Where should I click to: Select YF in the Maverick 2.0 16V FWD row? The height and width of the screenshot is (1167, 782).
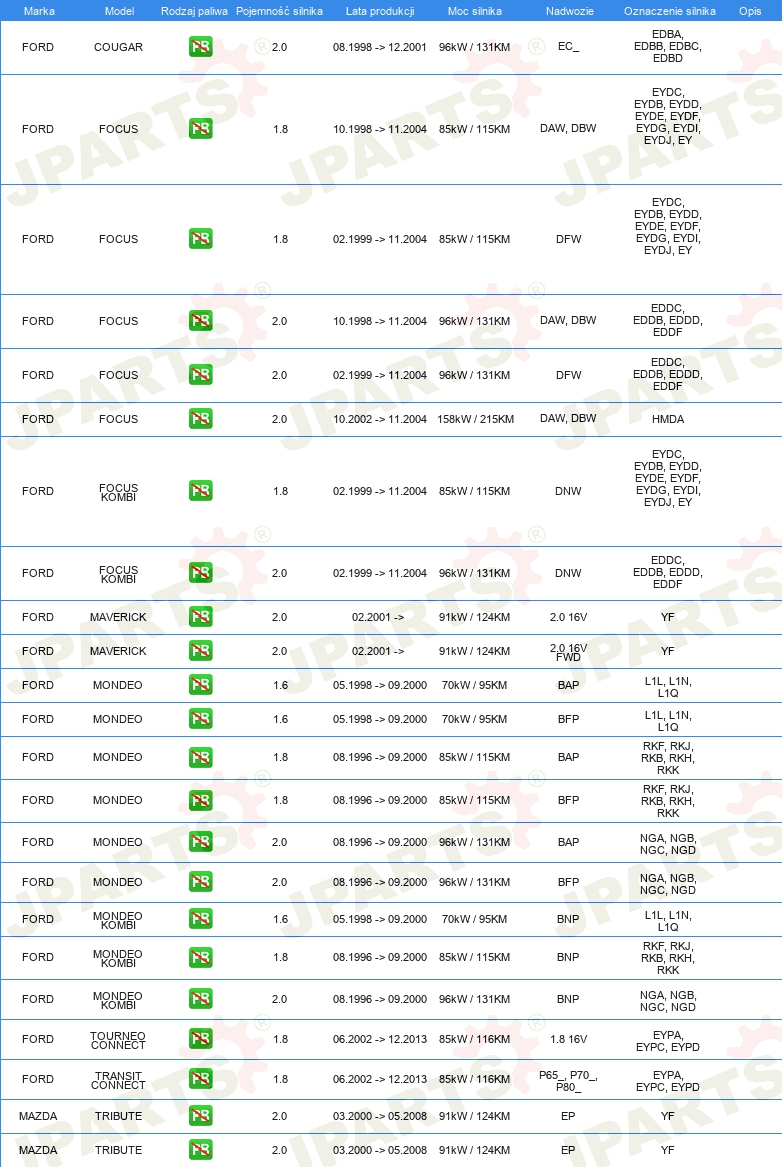[667, 651]
